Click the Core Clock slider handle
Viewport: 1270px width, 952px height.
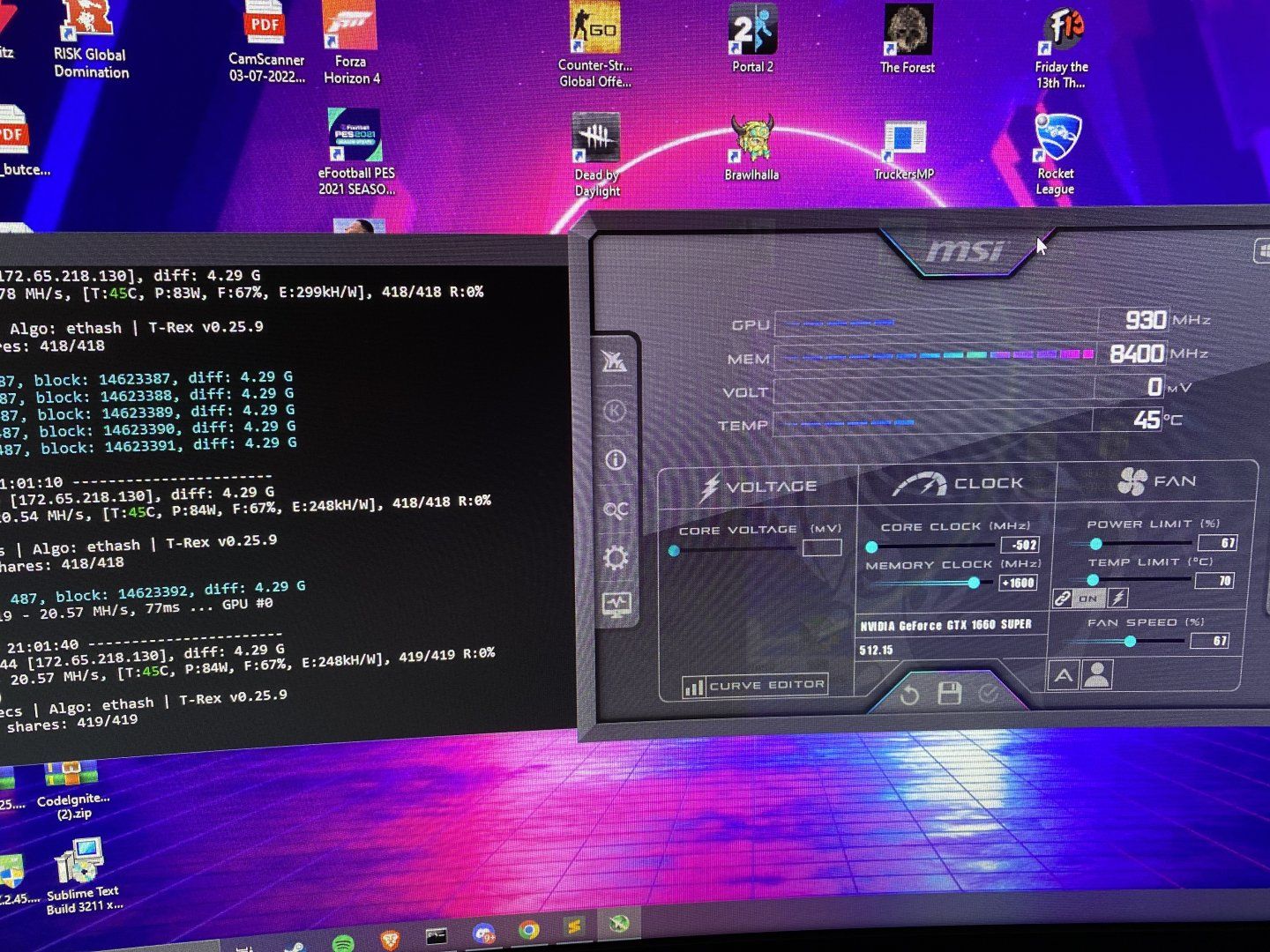(871, 547)
